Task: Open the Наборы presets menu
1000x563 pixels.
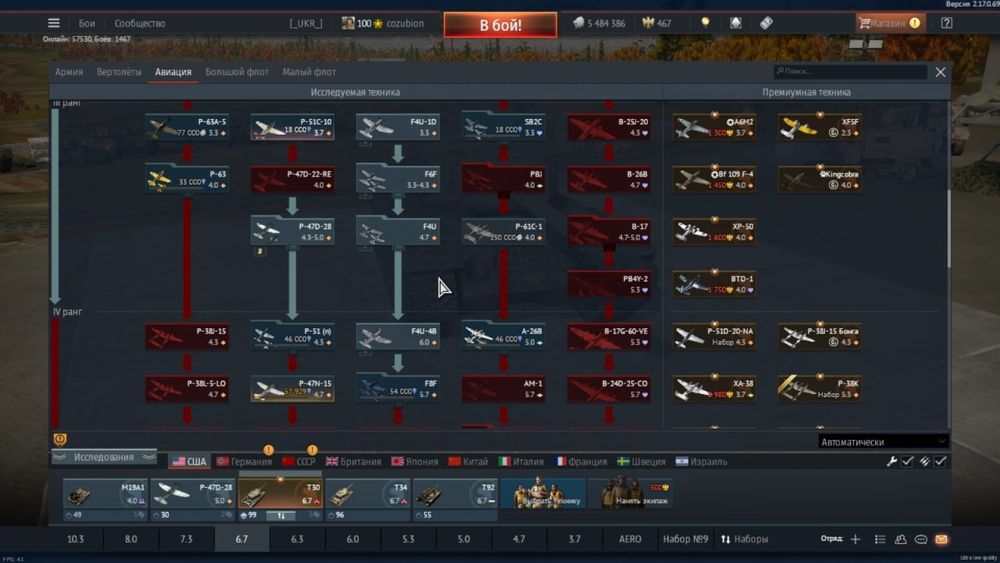Action: (x=744, y=539)
